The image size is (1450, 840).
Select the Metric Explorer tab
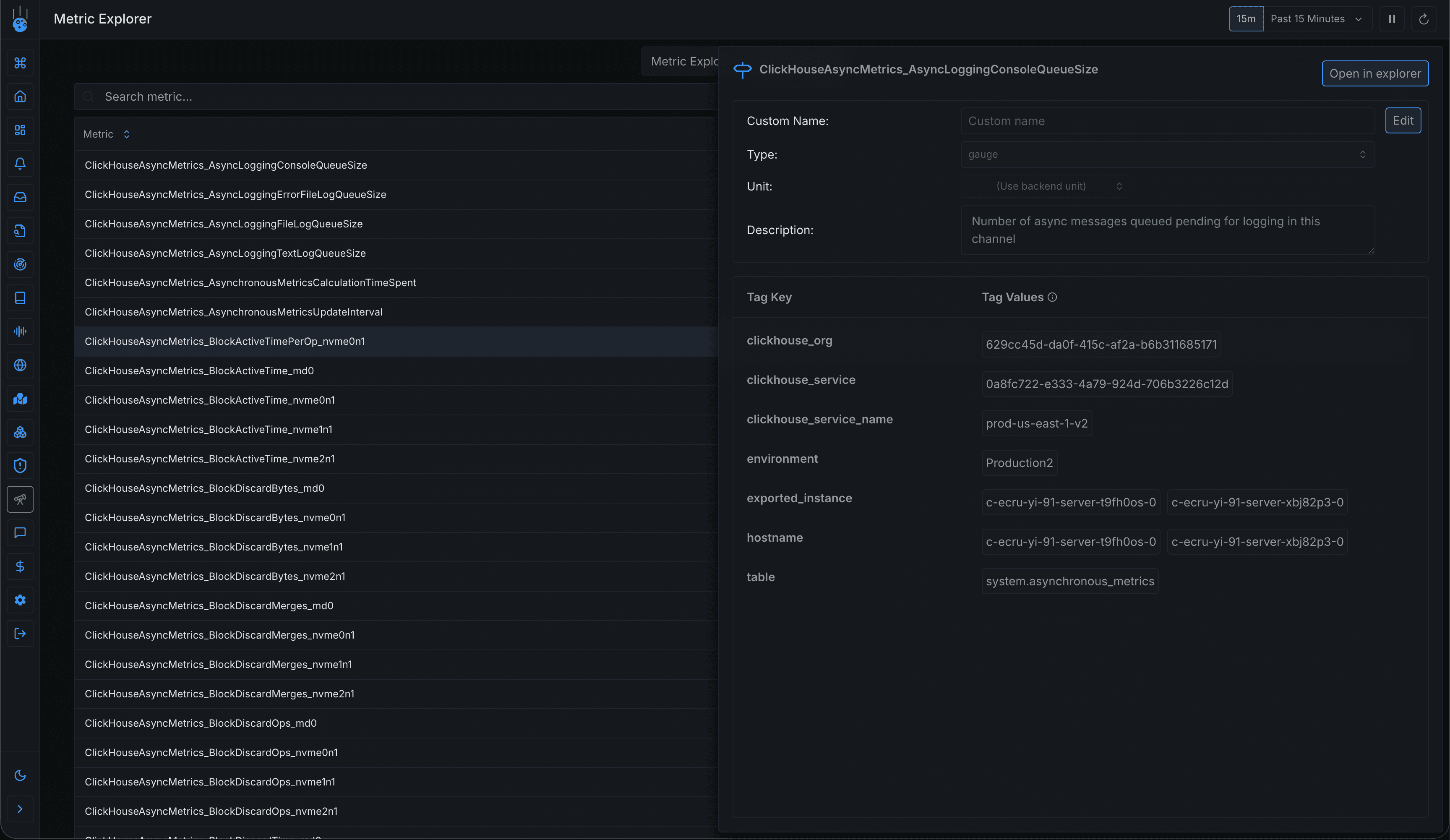pyautogui.click(x=685, y=61)
